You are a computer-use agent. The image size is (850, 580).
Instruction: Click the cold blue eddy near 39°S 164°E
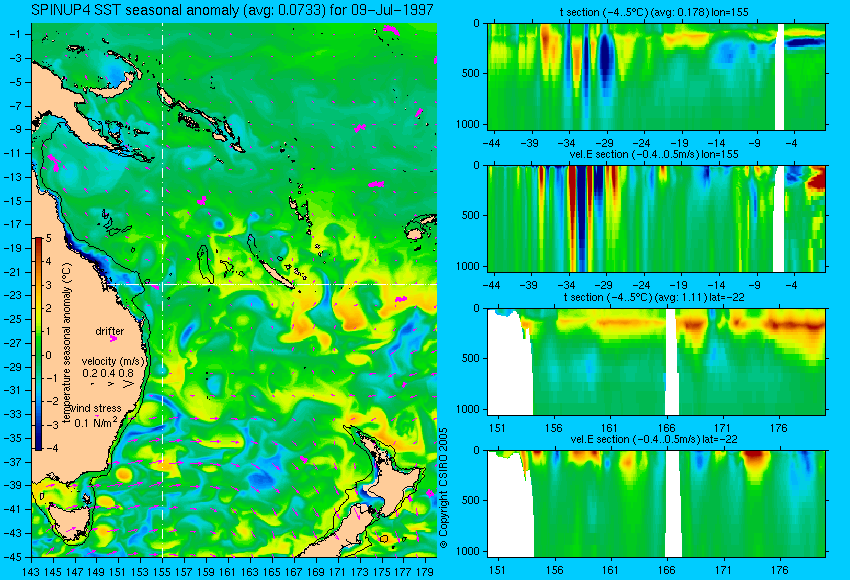point(264,478)
